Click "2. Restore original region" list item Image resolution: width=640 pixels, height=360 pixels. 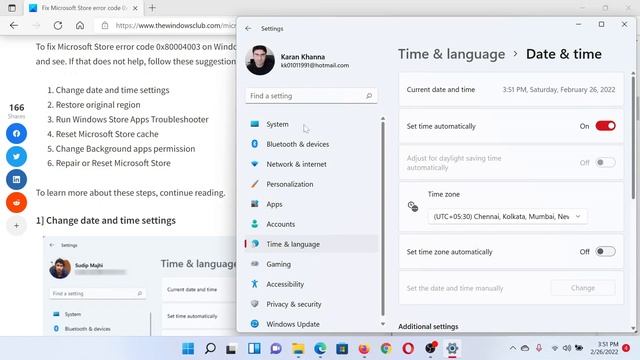94,104
